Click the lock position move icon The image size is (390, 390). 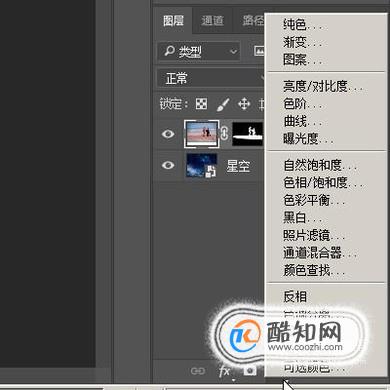[x=244, y=104]
